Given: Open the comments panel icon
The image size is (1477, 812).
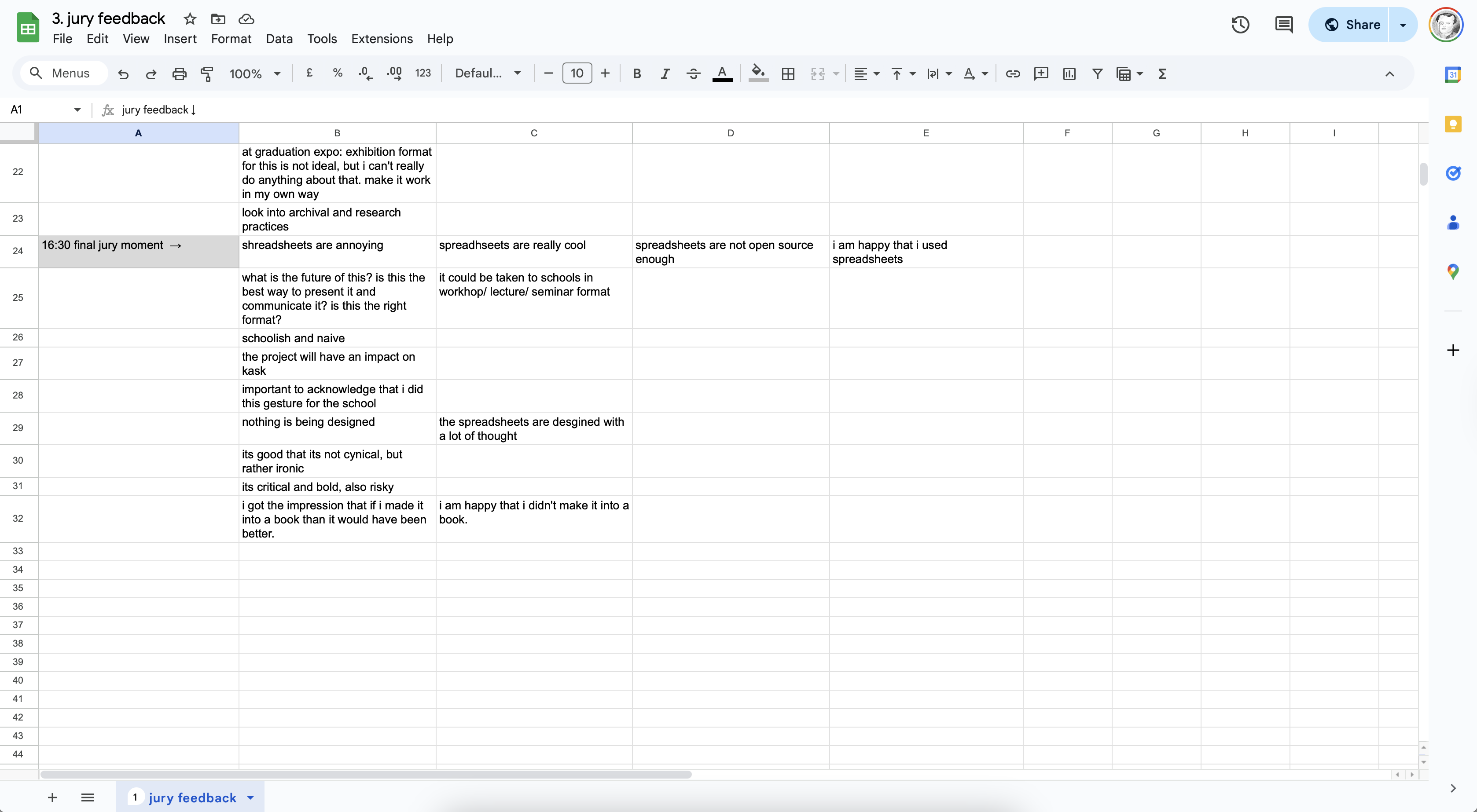Looking at the screenshot, I should (1283, 25).
